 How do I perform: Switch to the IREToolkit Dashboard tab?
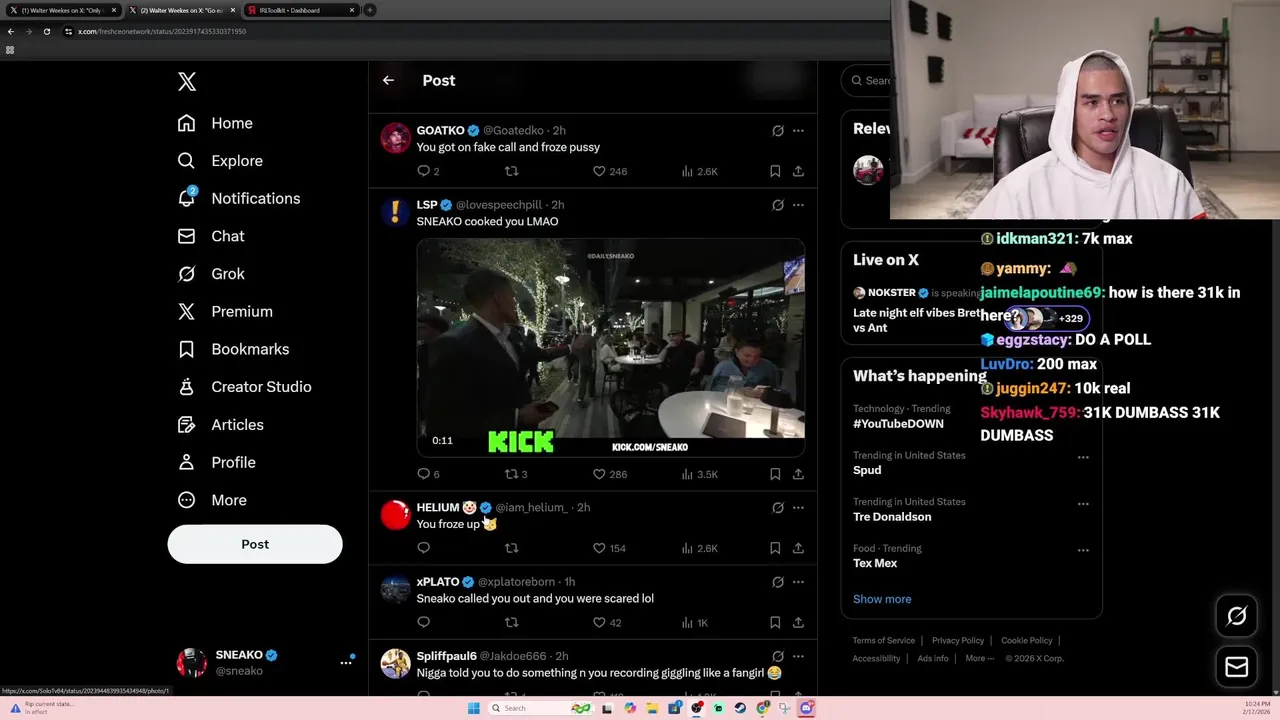click(x=300, y=10)
